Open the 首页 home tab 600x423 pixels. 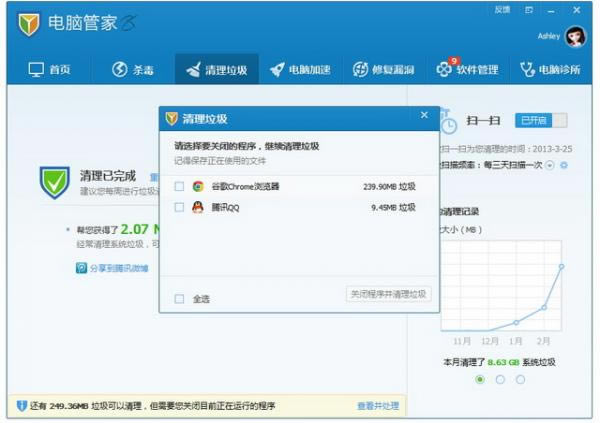point(50,70)
